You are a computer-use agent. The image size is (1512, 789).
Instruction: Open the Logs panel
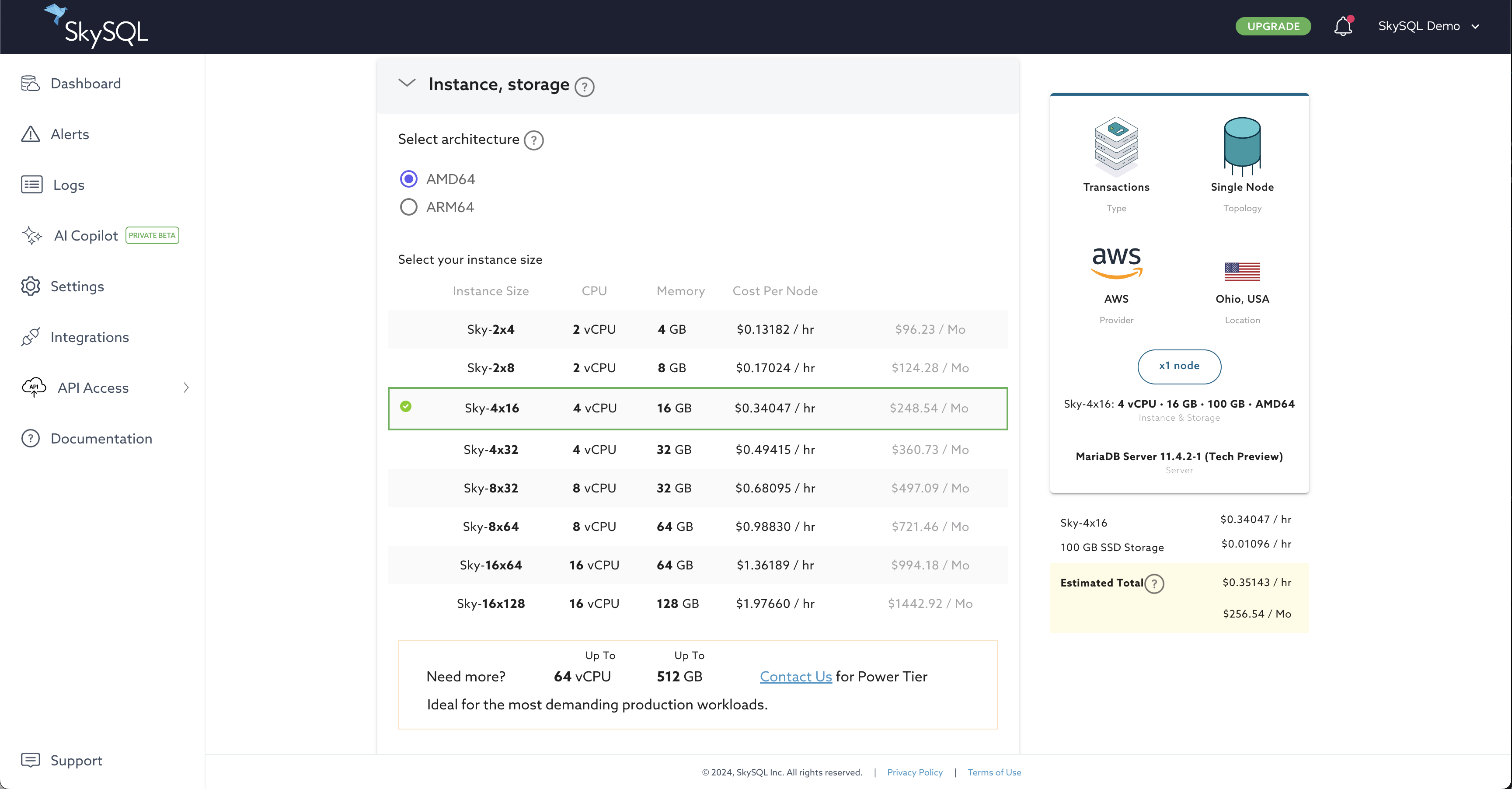click(x=67, y=184)
